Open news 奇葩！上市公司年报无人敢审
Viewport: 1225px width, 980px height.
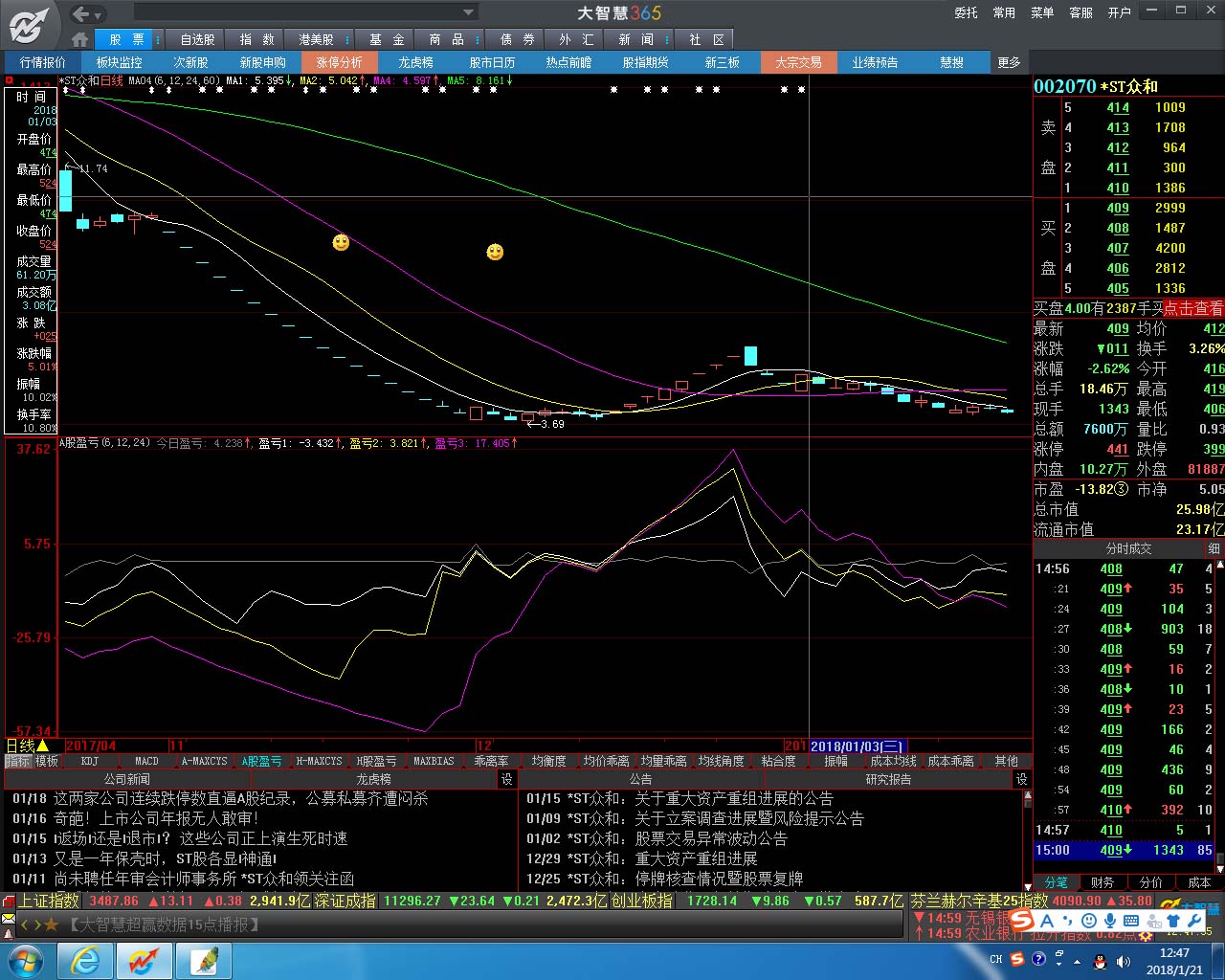[x=156, y=818]
